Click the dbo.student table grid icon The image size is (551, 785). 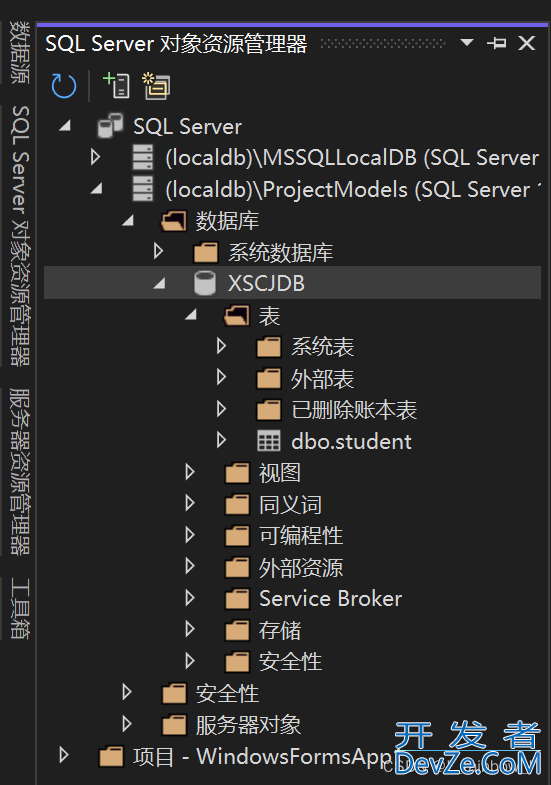tap(269, 441)
